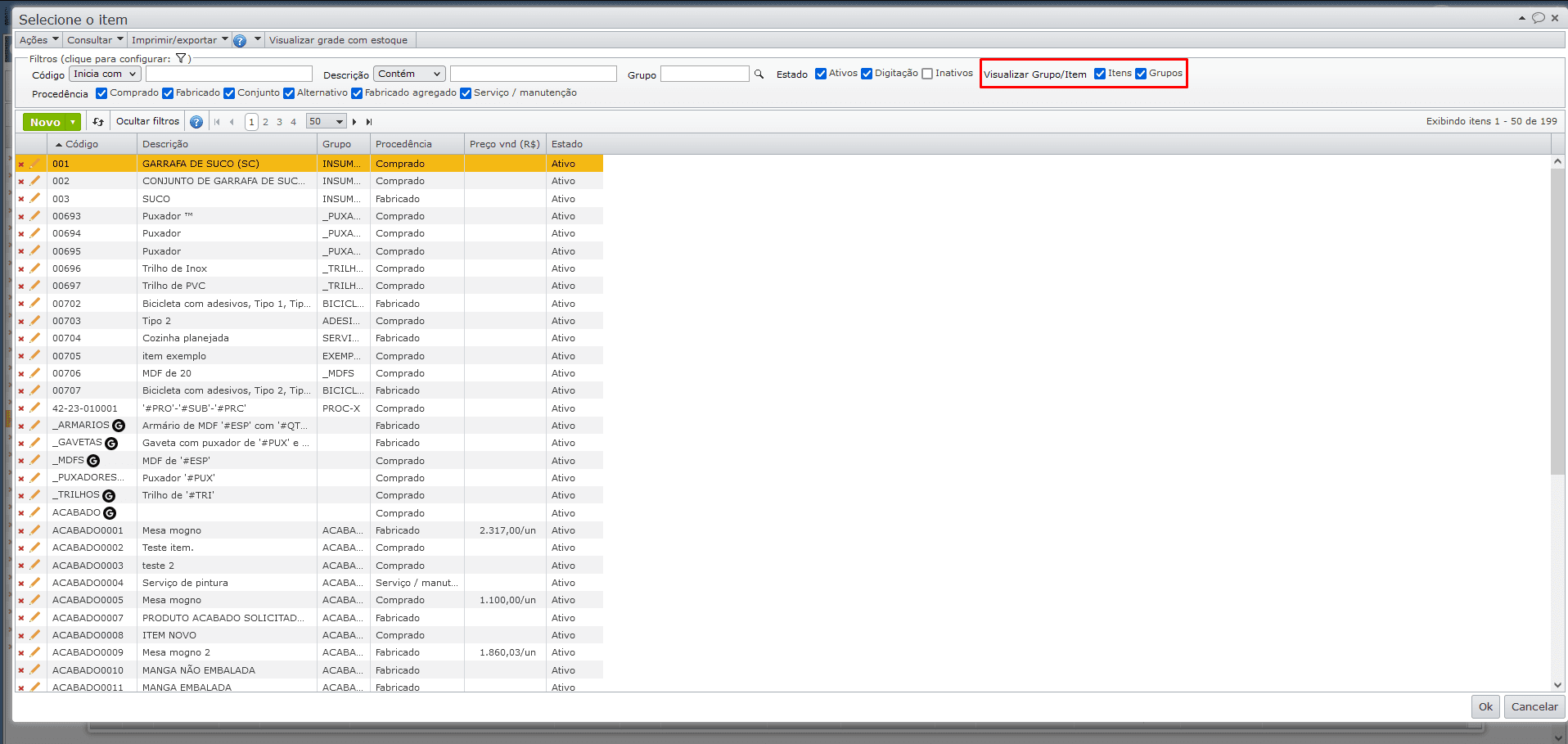Toggle the Serviço / manutenção checkbox
Viewport: 1568px width, 744px height.
click(466, 93)
